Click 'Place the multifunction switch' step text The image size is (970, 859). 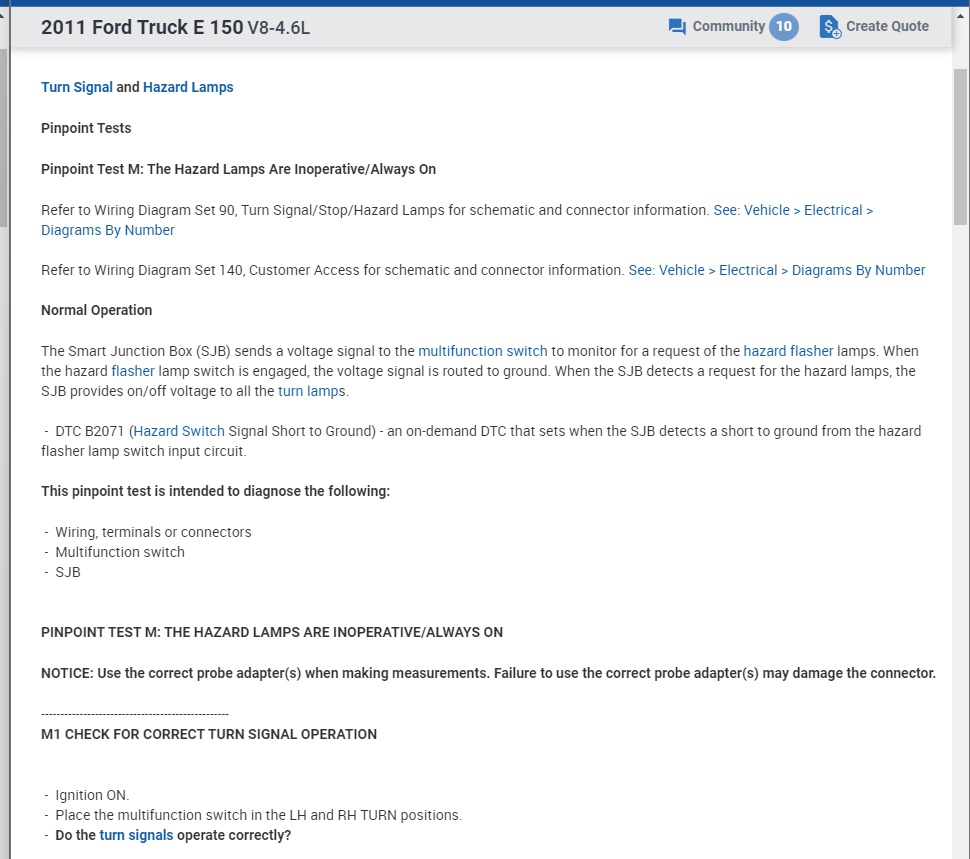259,816
